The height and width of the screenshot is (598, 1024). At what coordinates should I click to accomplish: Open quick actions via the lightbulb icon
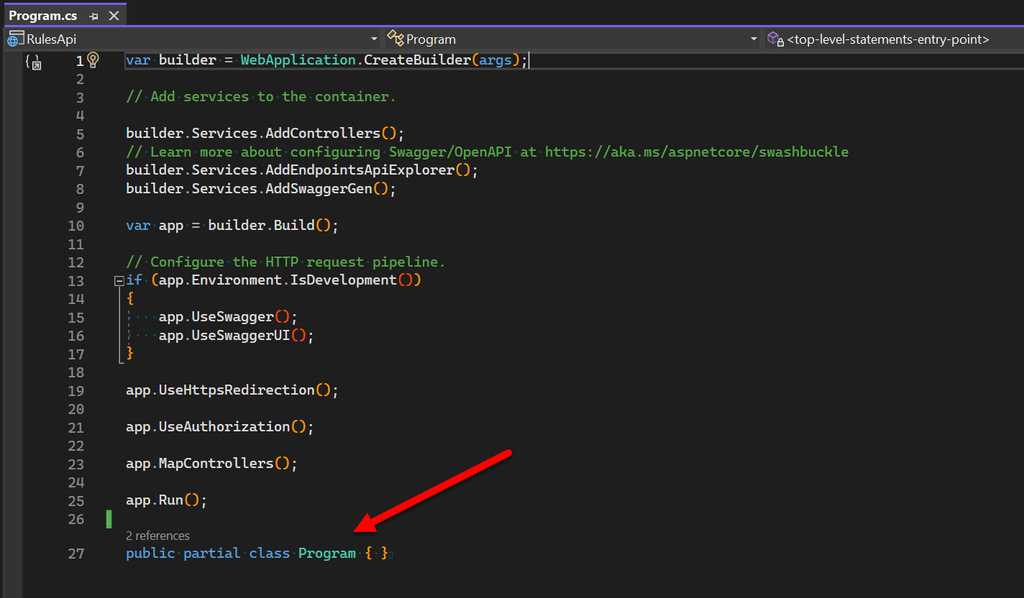coord(92,60)
